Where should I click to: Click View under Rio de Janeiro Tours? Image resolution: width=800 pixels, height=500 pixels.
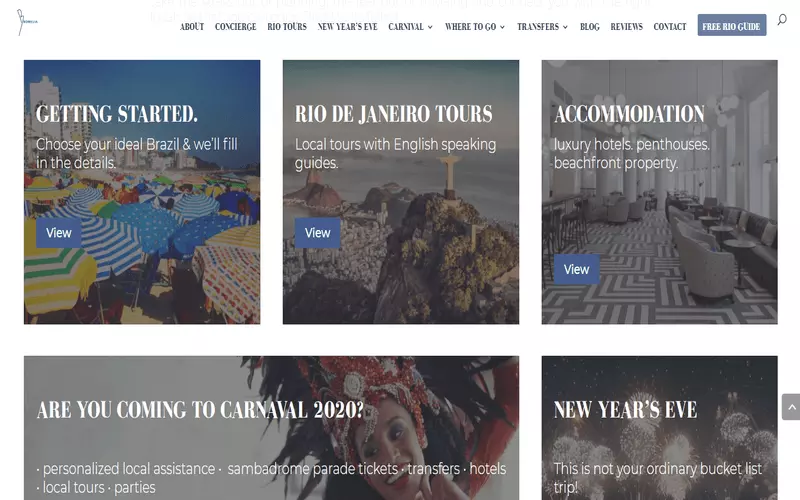[x=318, y=233]
